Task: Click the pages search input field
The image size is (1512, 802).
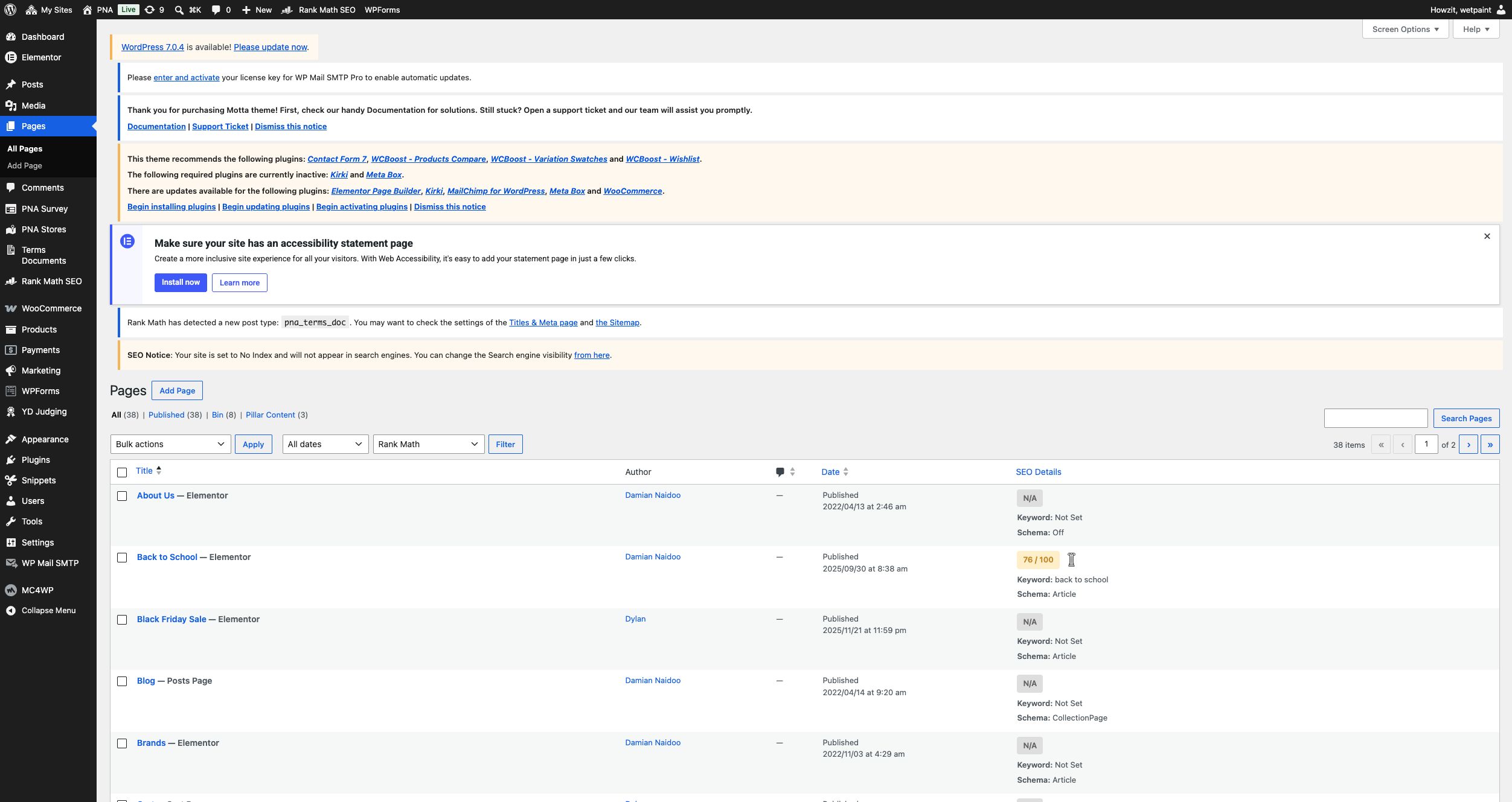Action: coord(1376,418)
